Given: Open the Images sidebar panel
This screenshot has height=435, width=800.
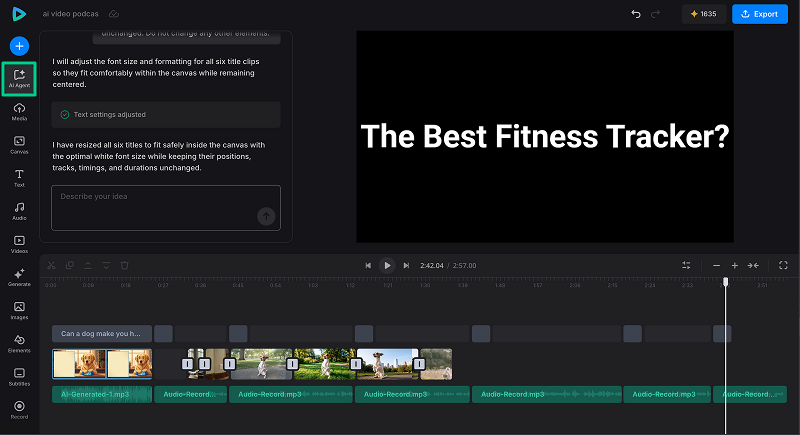Looking at the screenshot, I should pos(19,311).
